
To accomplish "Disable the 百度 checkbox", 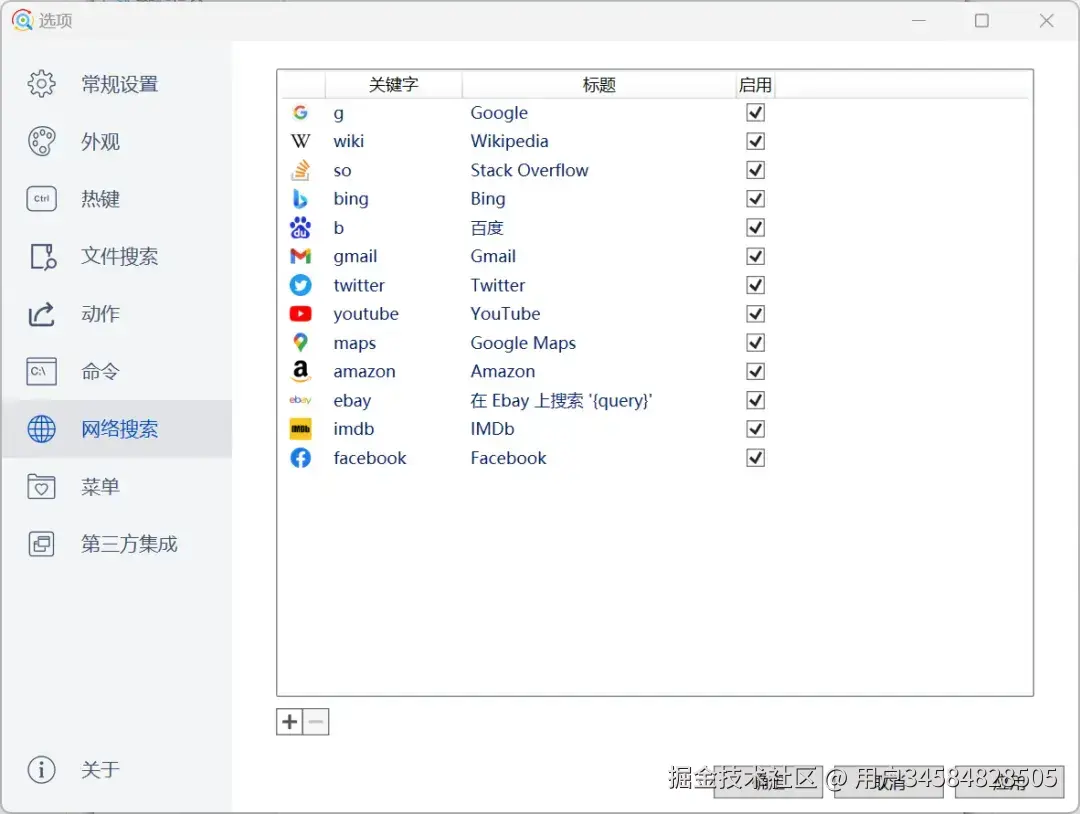I will pyautogui.click(x=756, y=227).
